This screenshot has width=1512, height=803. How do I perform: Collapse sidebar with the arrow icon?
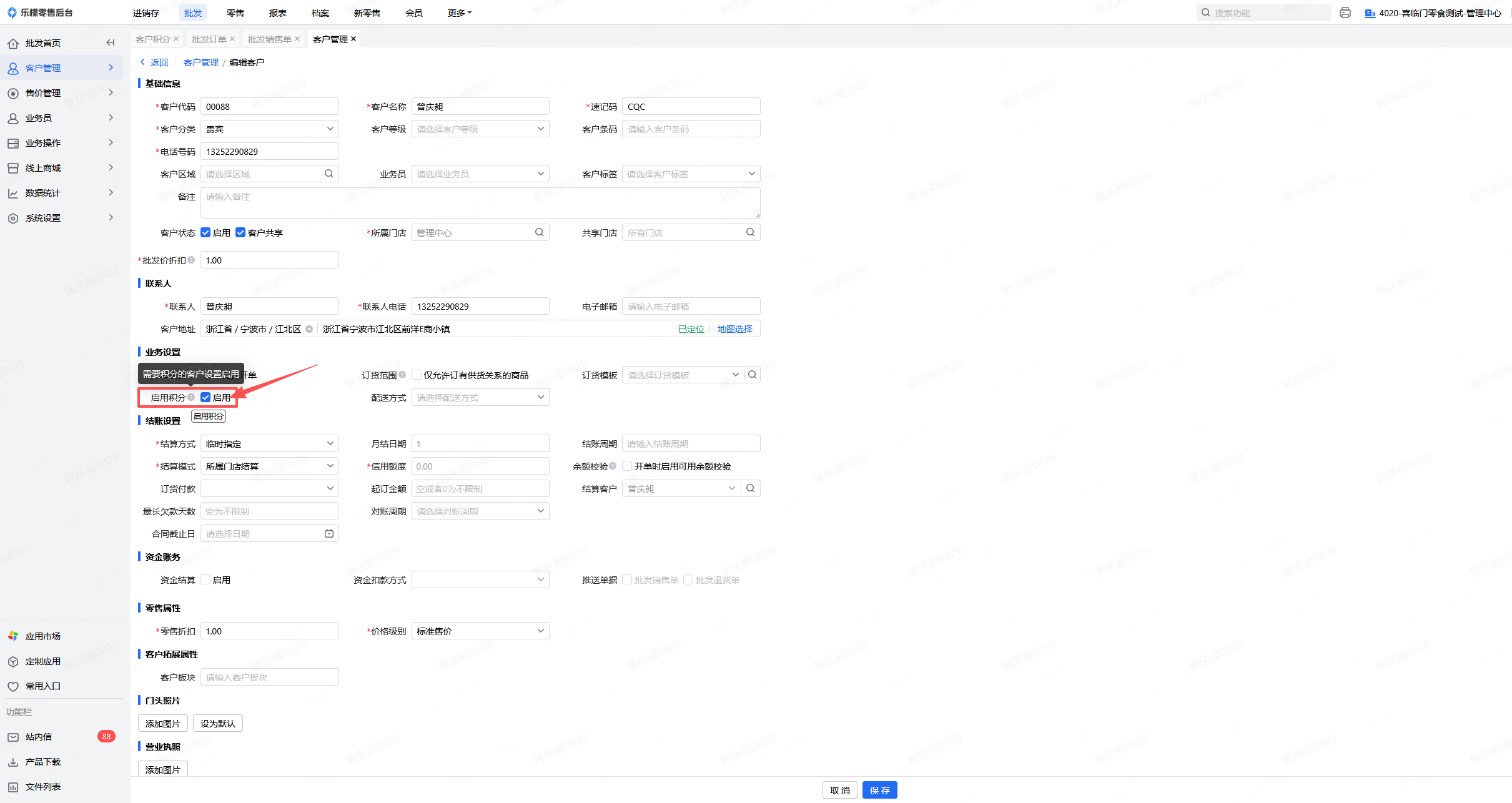click(x=111, y=42)
